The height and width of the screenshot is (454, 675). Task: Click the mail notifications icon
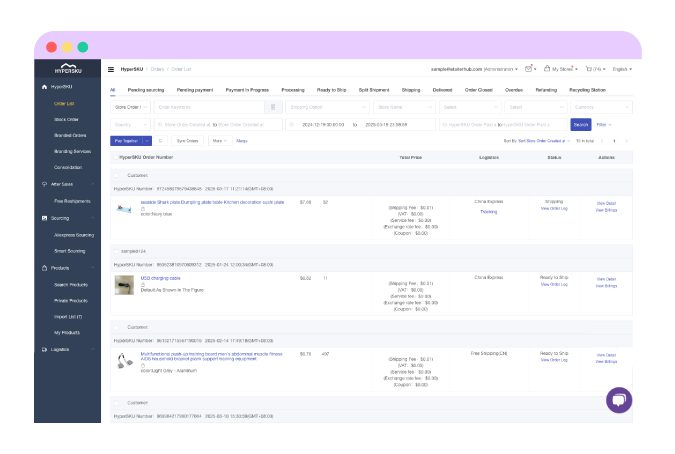(529, 69)
